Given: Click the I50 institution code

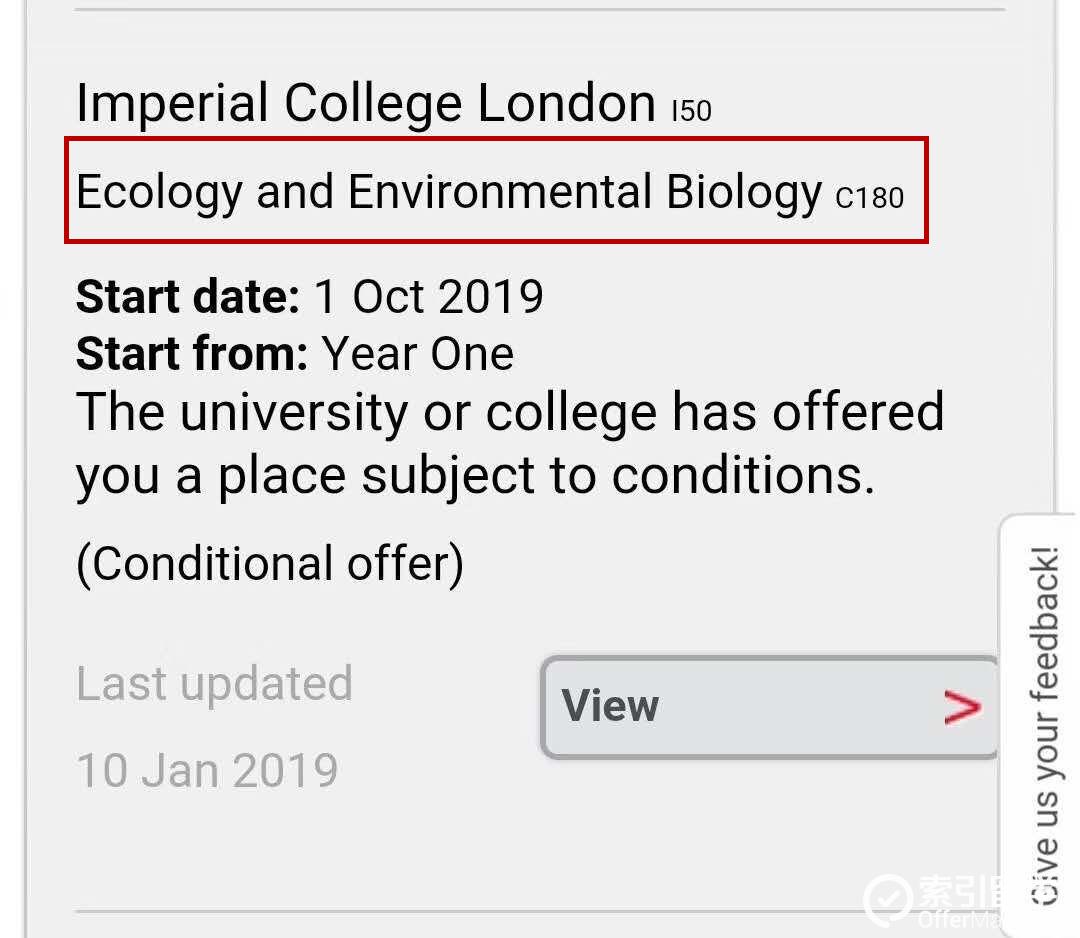Looking at the screenshot, I should tap(692, 111).
